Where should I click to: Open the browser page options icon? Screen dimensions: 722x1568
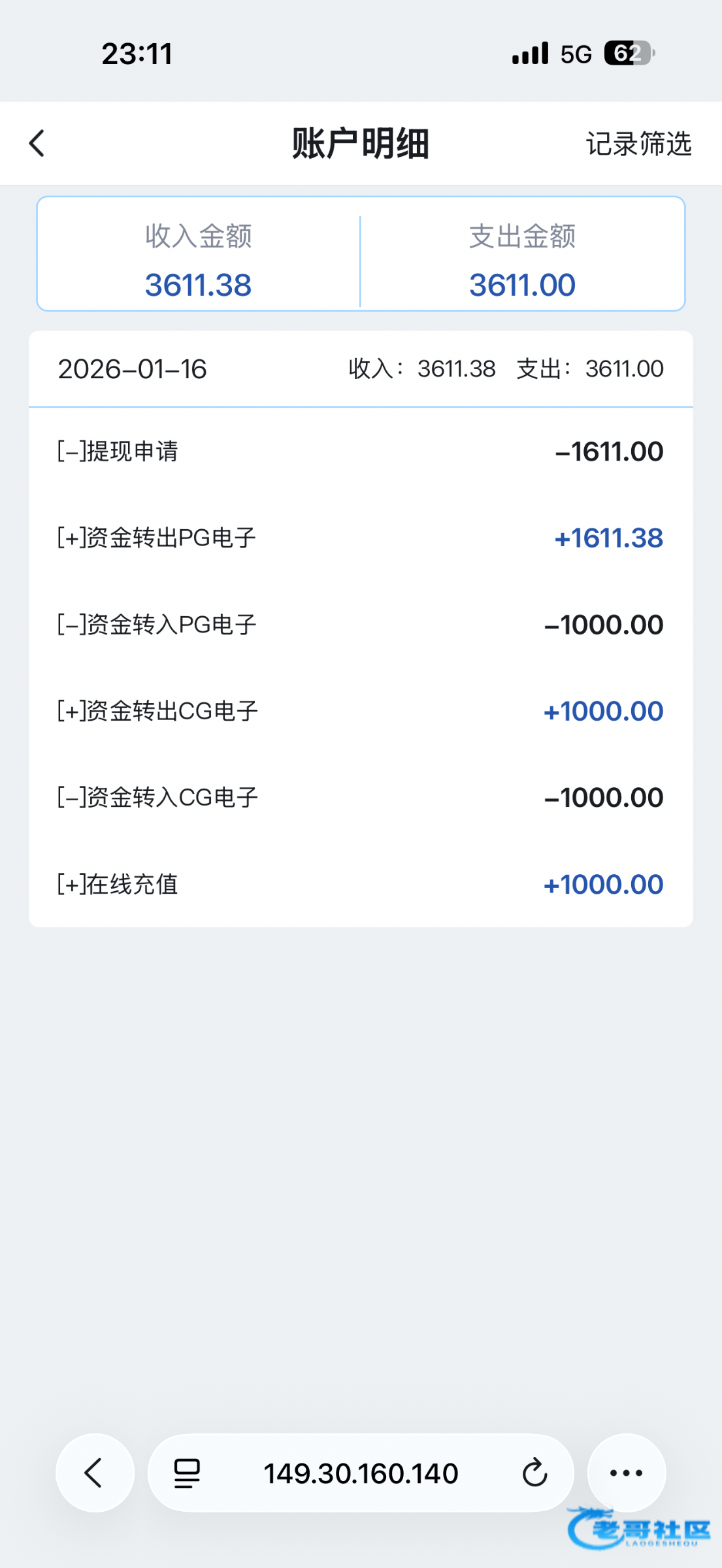coord(187,1473)
